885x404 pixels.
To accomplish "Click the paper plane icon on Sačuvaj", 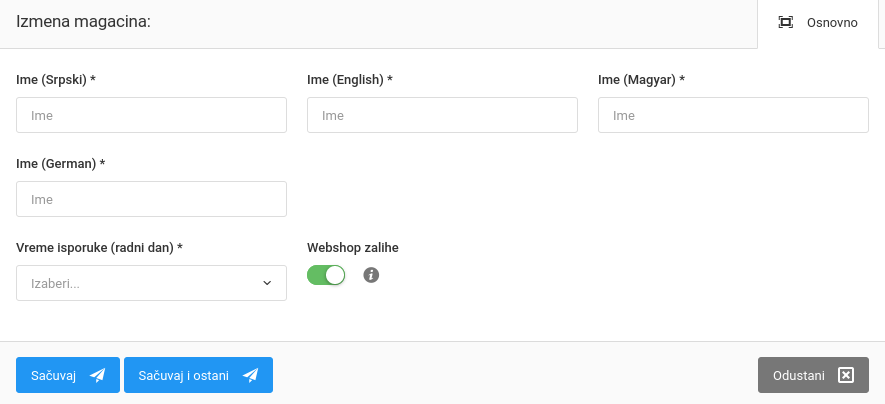I will (x=97, y=375).
